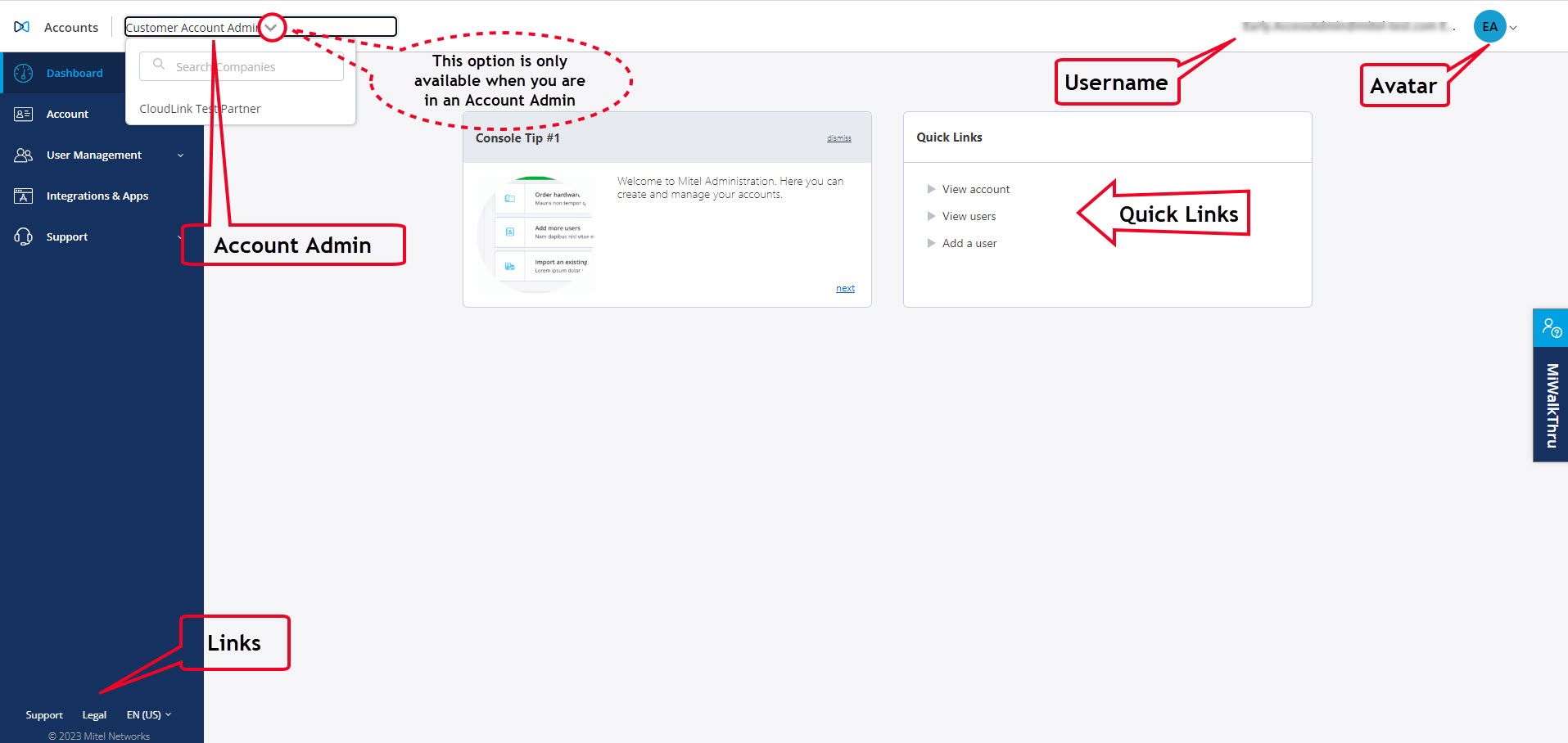Click the EA avatar circle
Viewport: 1568px width, 743px height.
tap(1490, 26)
